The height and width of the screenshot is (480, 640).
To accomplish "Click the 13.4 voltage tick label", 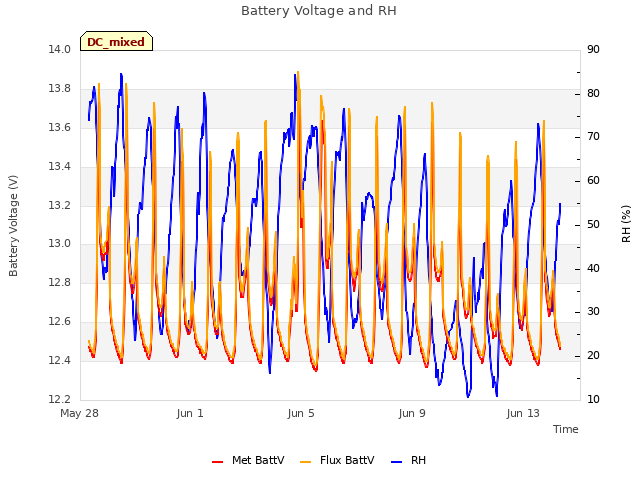I will tap(59, 166).
